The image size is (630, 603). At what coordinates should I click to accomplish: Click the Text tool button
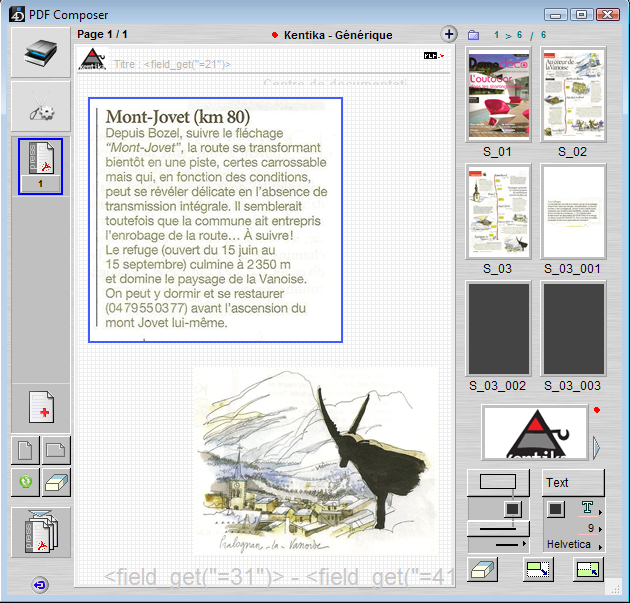coord(573,482)
